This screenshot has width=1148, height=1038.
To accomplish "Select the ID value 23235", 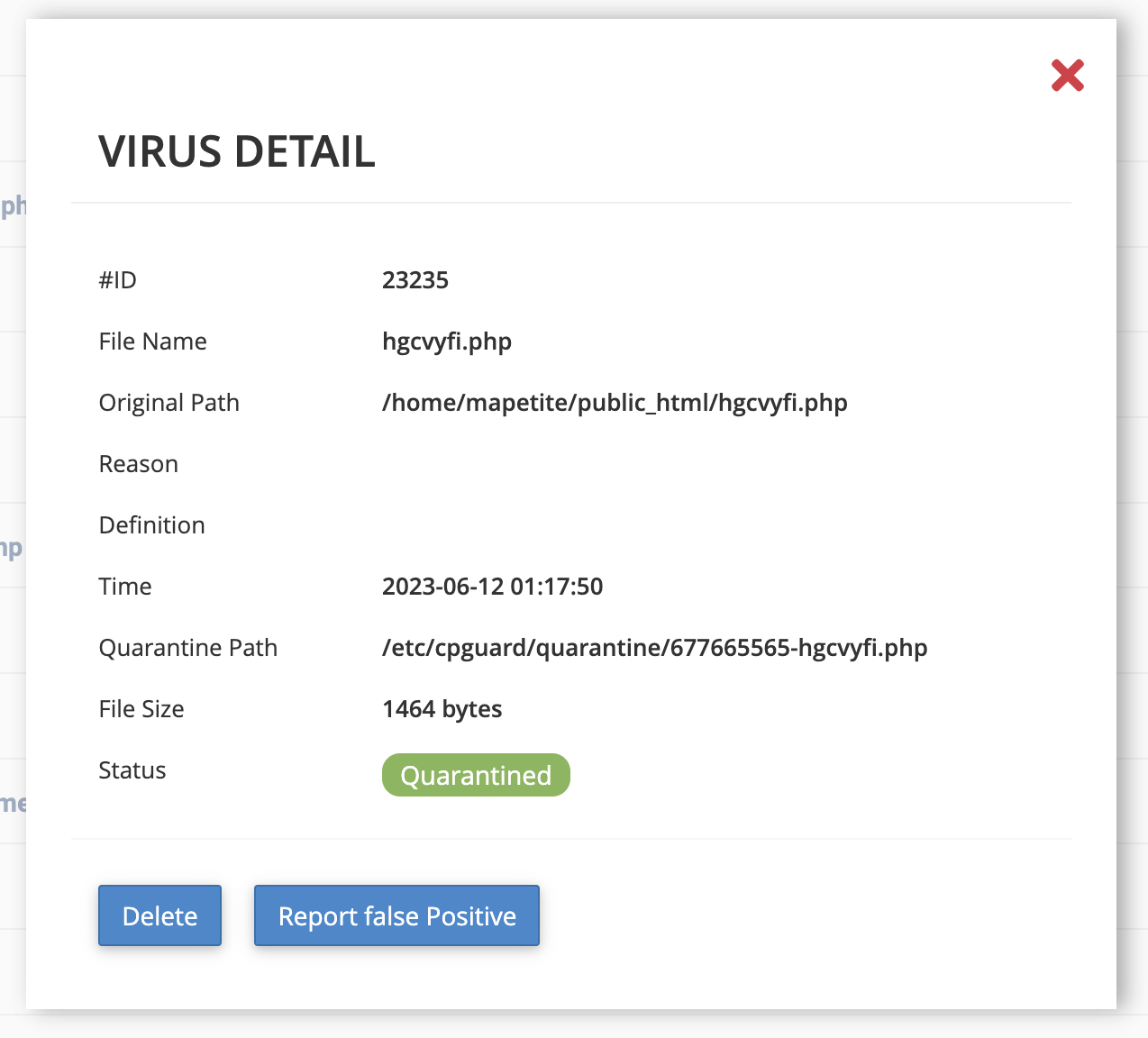I will (x=415, y=280).
